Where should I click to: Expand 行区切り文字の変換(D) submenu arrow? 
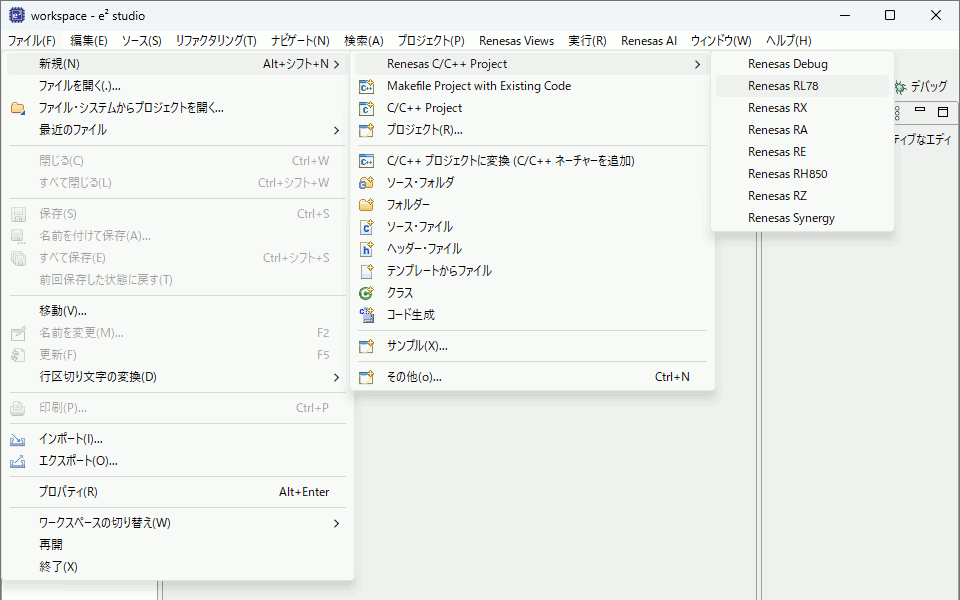tap(336, 377)
